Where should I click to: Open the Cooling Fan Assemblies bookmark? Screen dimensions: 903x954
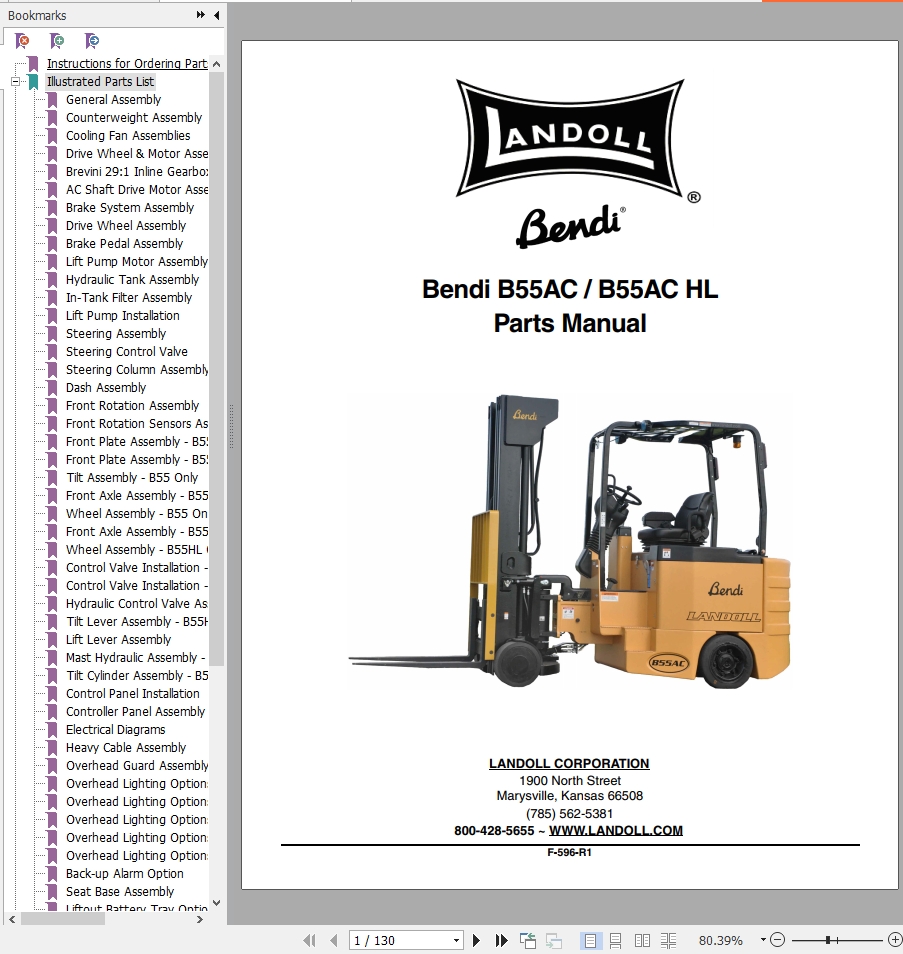pyautogui.click(x=128, y=136)
